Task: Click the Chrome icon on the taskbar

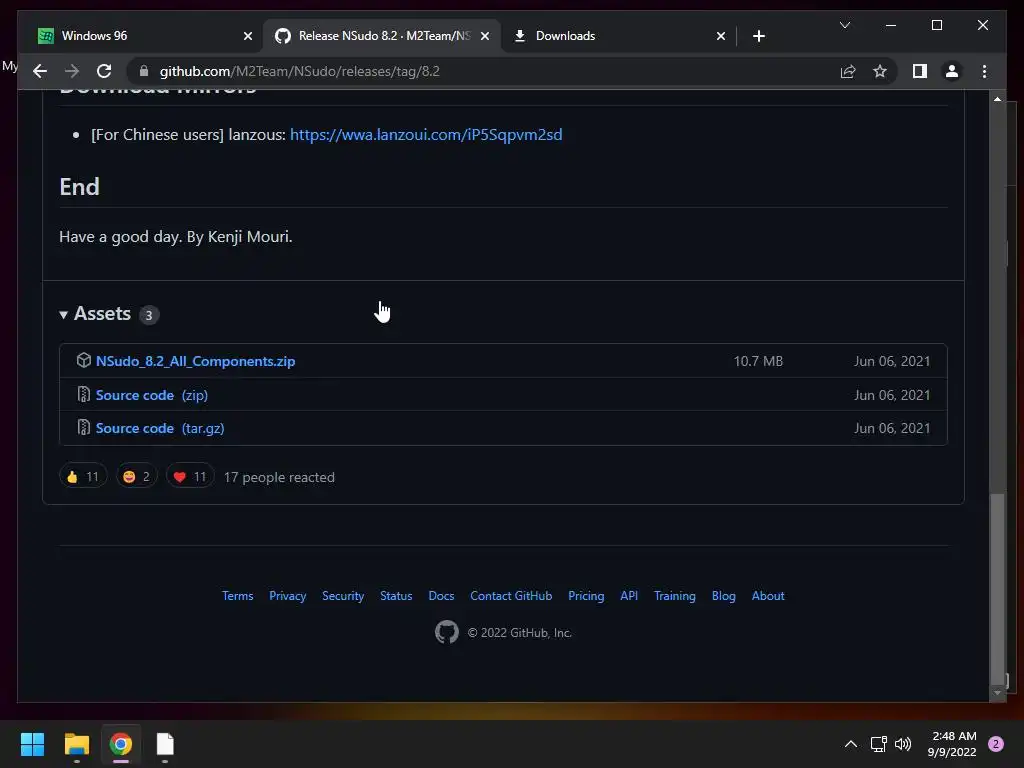Action: point(121,744)
